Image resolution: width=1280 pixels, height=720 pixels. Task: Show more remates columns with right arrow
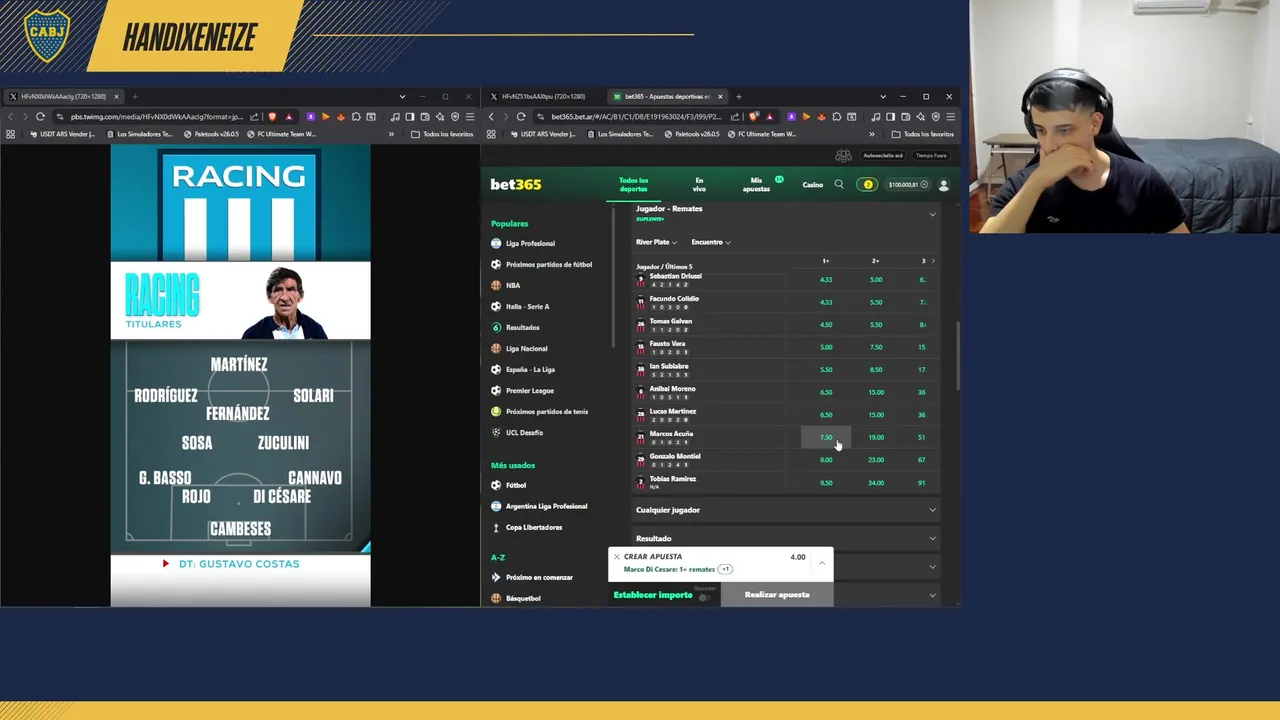point(933,261)
